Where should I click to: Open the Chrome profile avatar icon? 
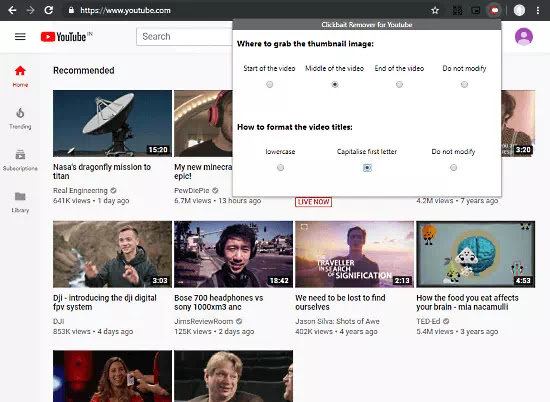point(519,10)
